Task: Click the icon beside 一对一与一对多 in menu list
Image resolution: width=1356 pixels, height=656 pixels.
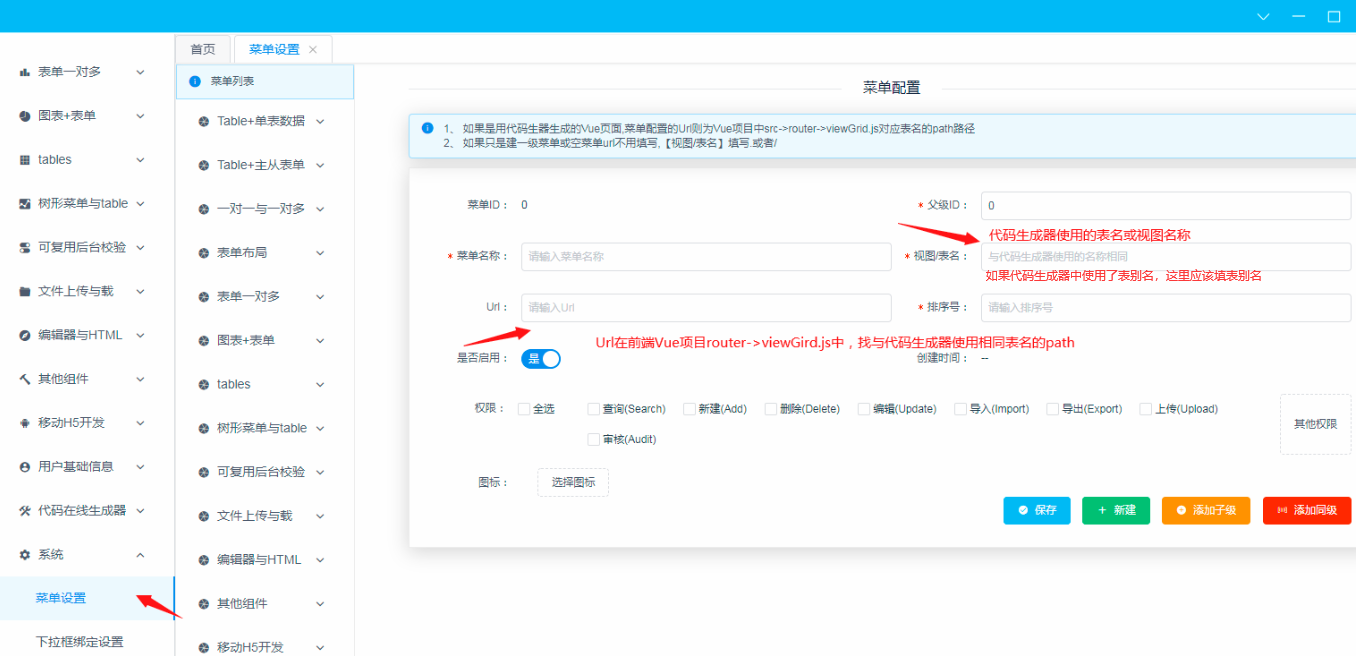Action: [203, 209]
